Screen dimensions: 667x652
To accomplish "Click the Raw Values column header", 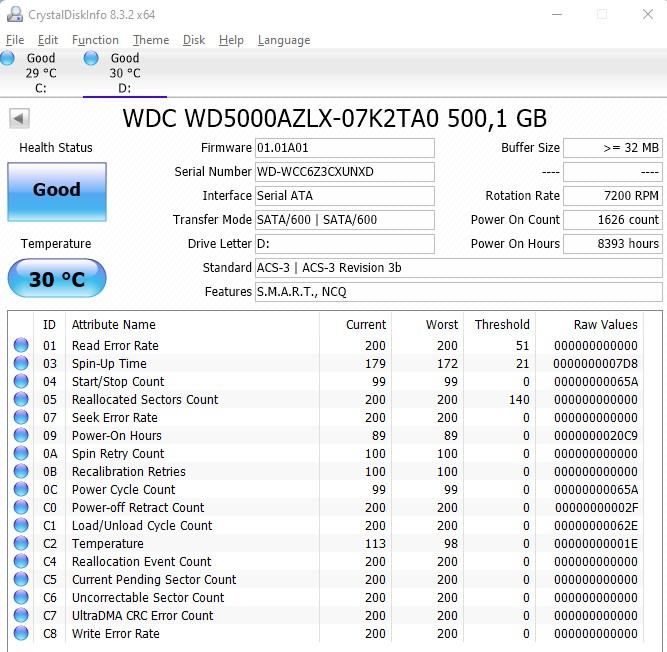I will pyautogui.click(x=605, y=325).
